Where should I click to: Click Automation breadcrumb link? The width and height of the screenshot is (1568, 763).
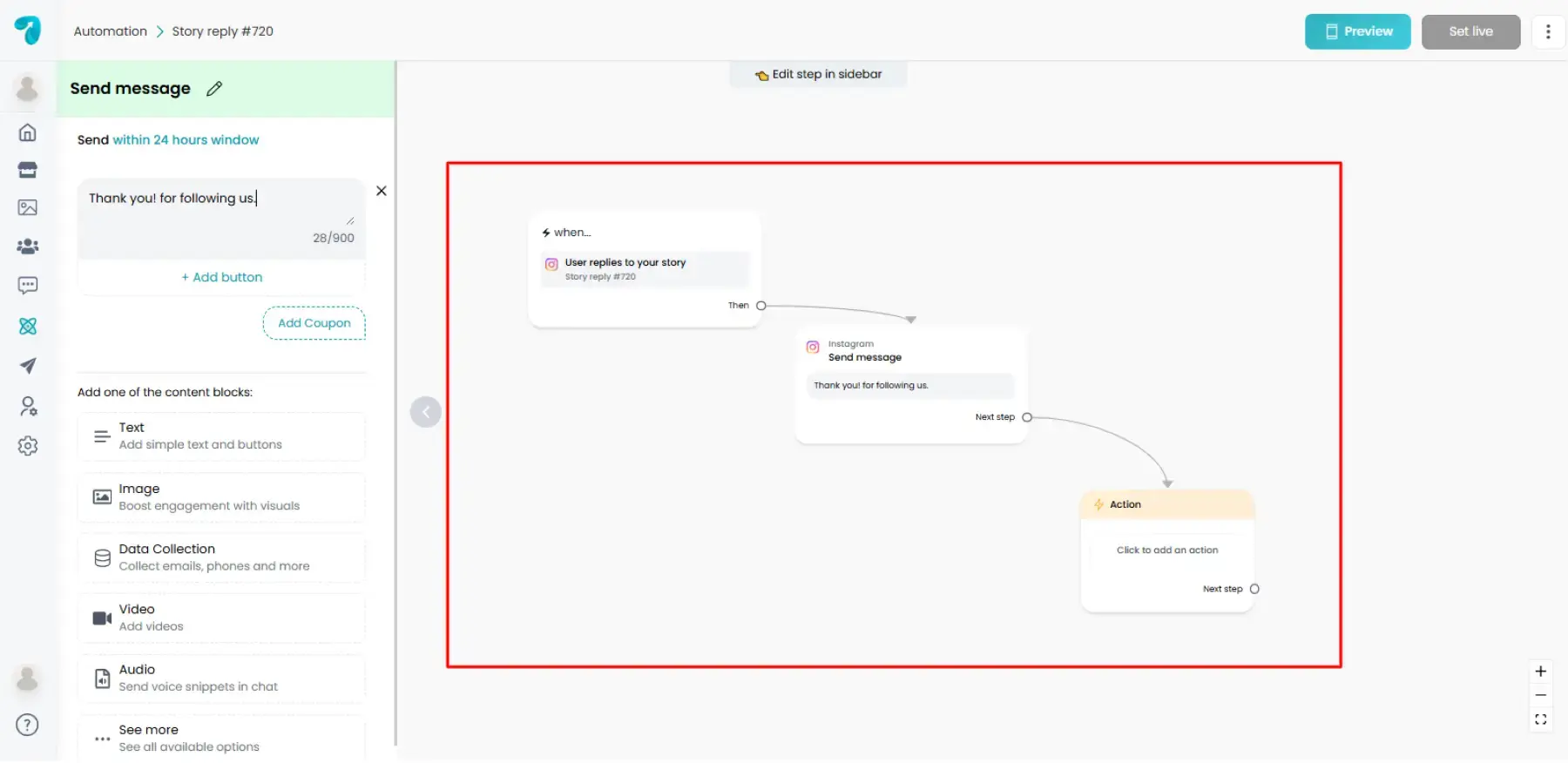click(111, 31)
